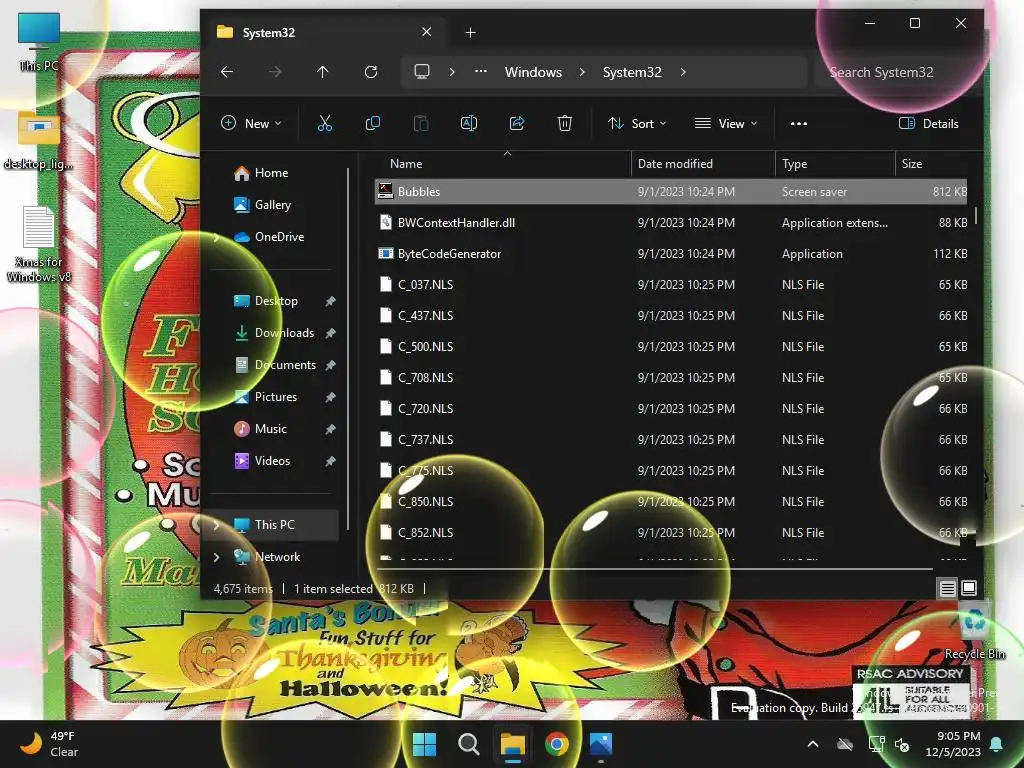Click the horizontal scrollbar of file list

654,569
